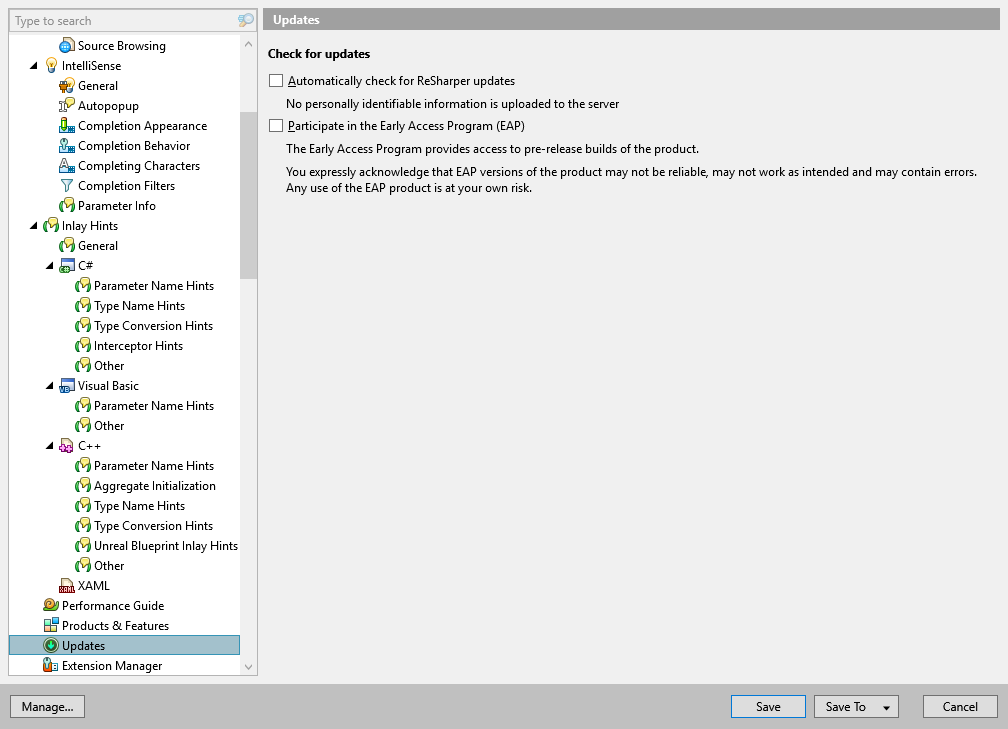
Task: Collapse the Visual Basic subtree arrow
Action: (50, 386)
